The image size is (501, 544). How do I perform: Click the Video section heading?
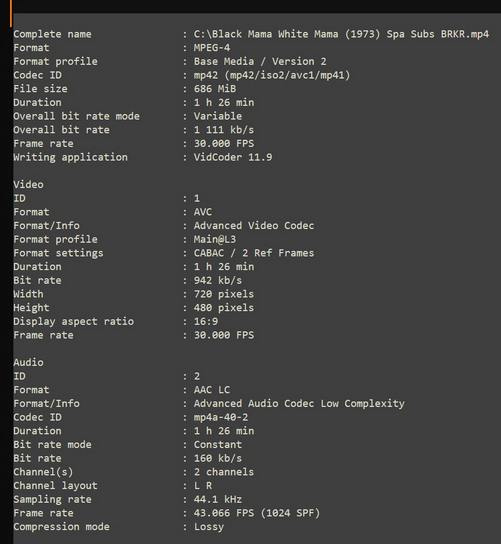pos(28,184)
